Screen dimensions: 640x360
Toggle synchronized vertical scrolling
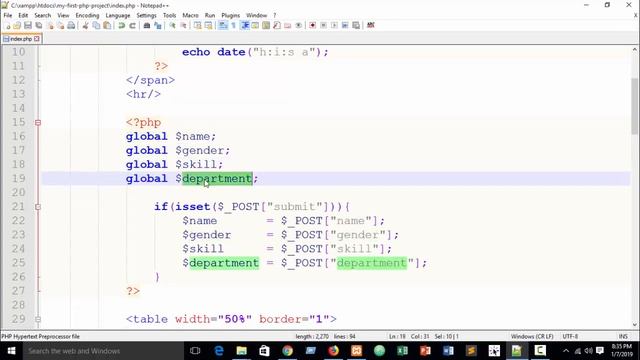[198, 25]
